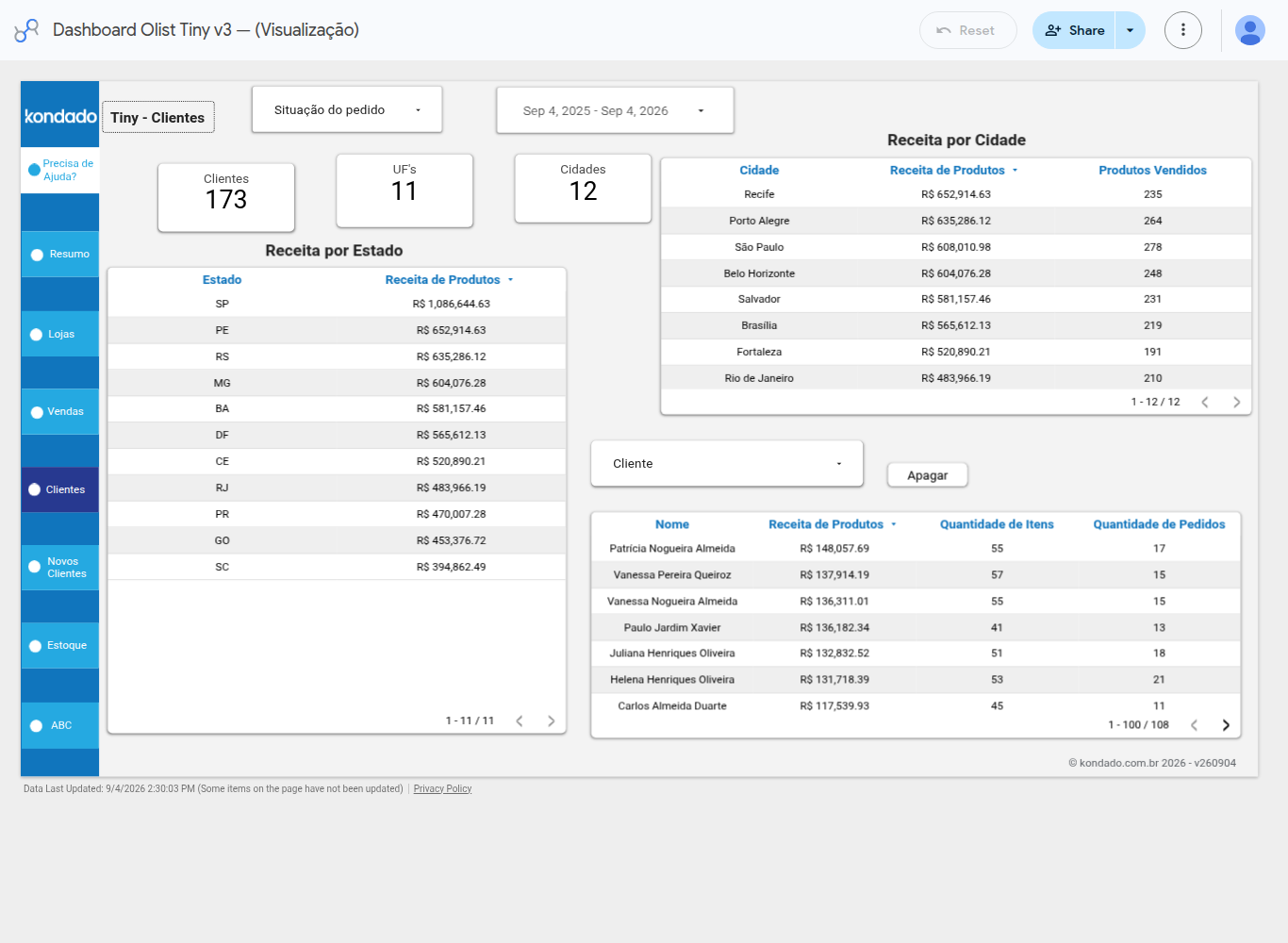The image size is (1288, 943).
Task: Next page arrow in Receita por Cidade
Action: (1236, 402)
